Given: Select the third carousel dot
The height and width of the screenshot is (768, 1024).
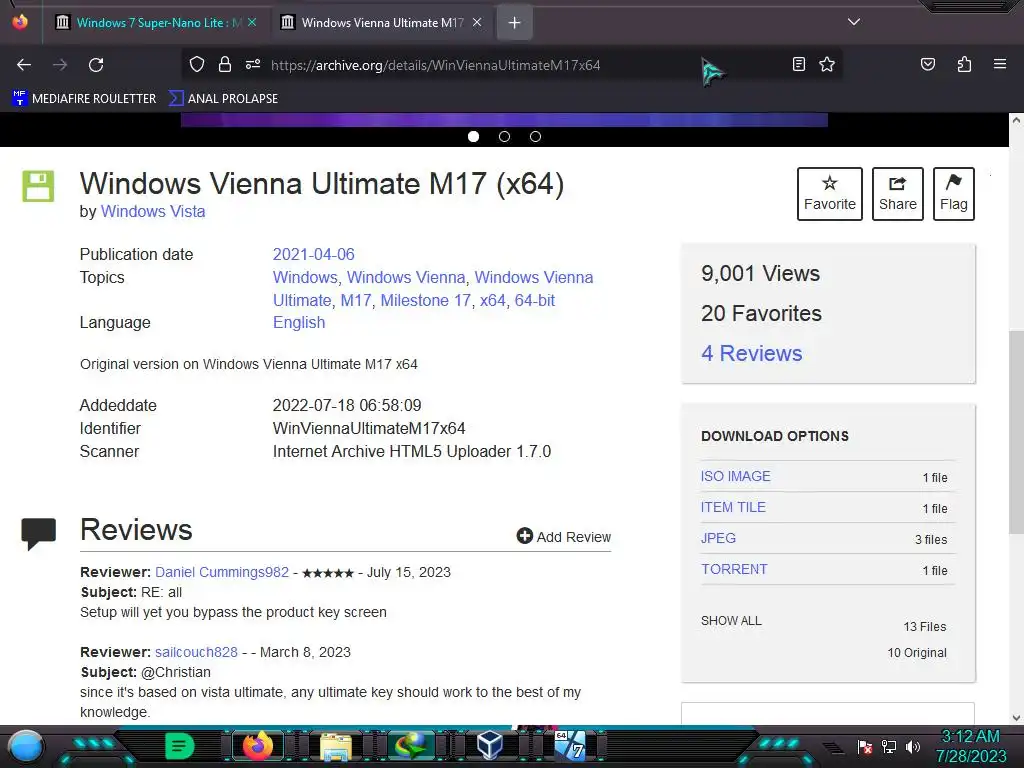Looking at the screenshot, I should coord(536,136).
